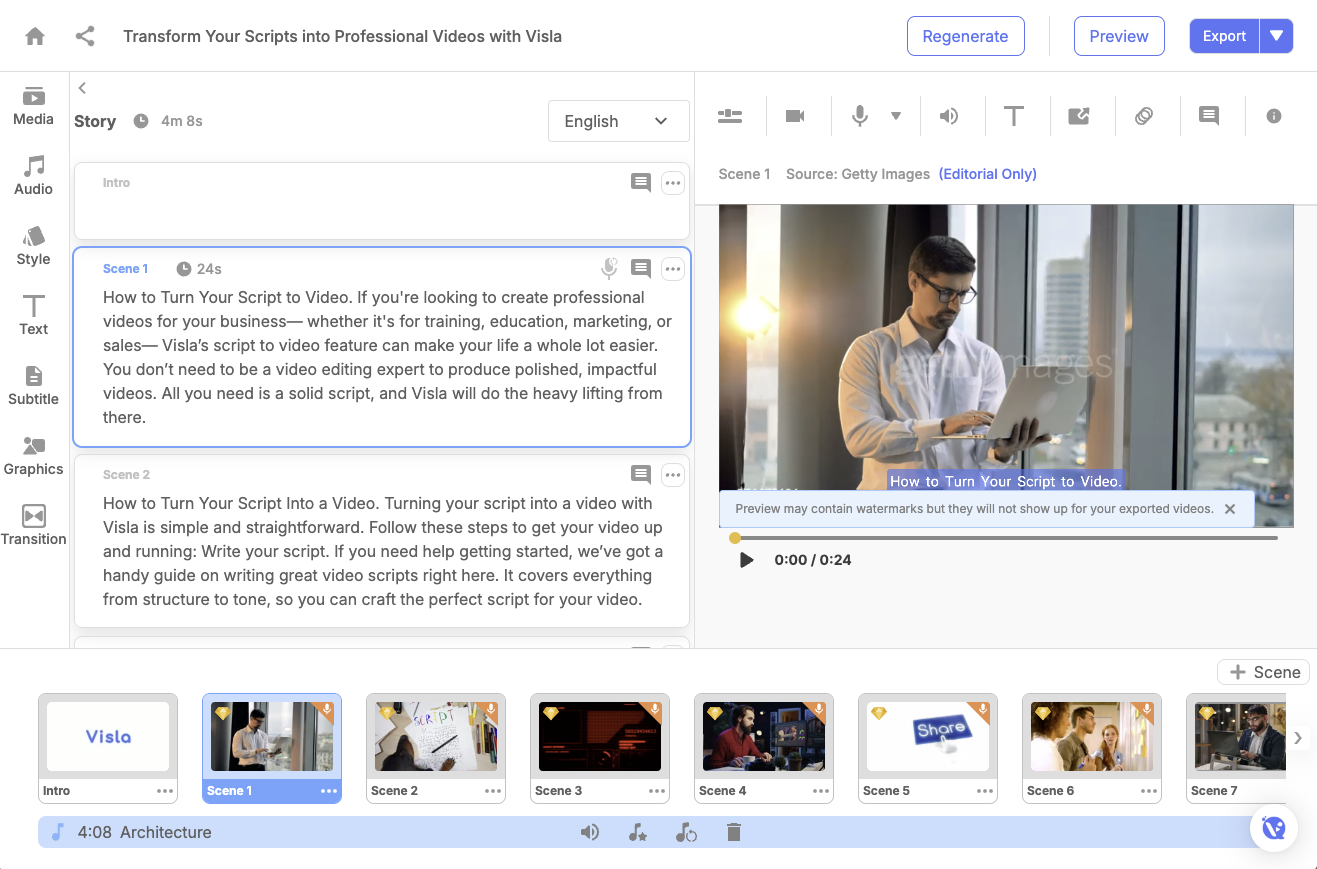Open the microphone voice dropdown in the toolbar
The height and width of the screenshot is (869, 1317).
tap(896, 115)
